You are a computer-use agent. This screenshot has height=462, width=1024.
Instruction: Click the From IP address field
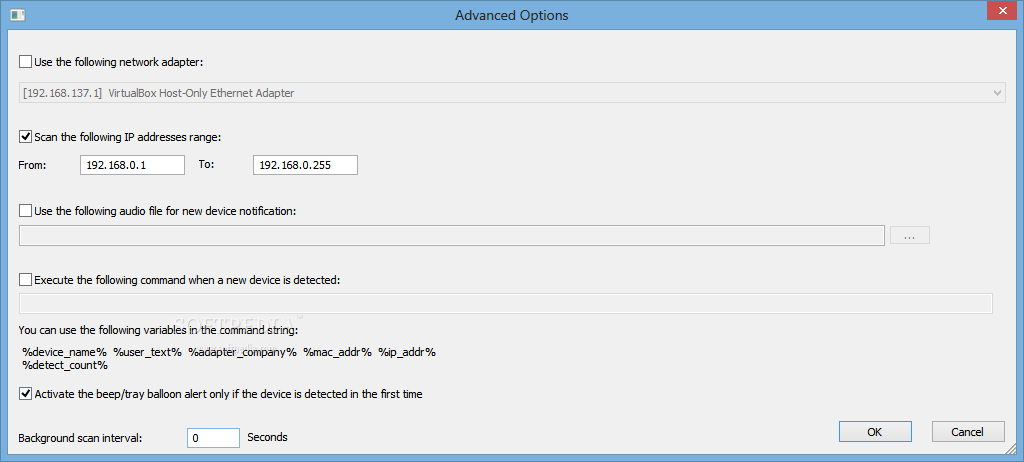coord(133,165)
